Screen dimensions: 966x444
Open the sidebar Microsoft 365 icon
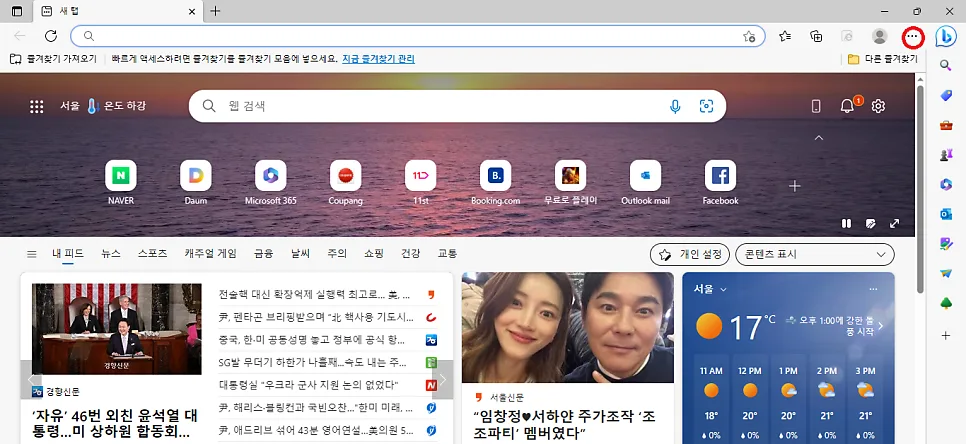[946, 184]
